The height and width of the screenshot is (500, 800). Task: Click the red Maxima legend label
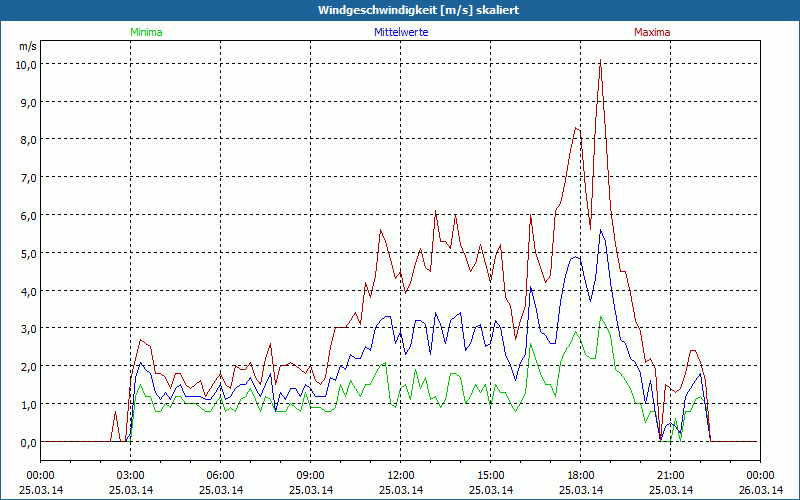(x=652, y=32)
